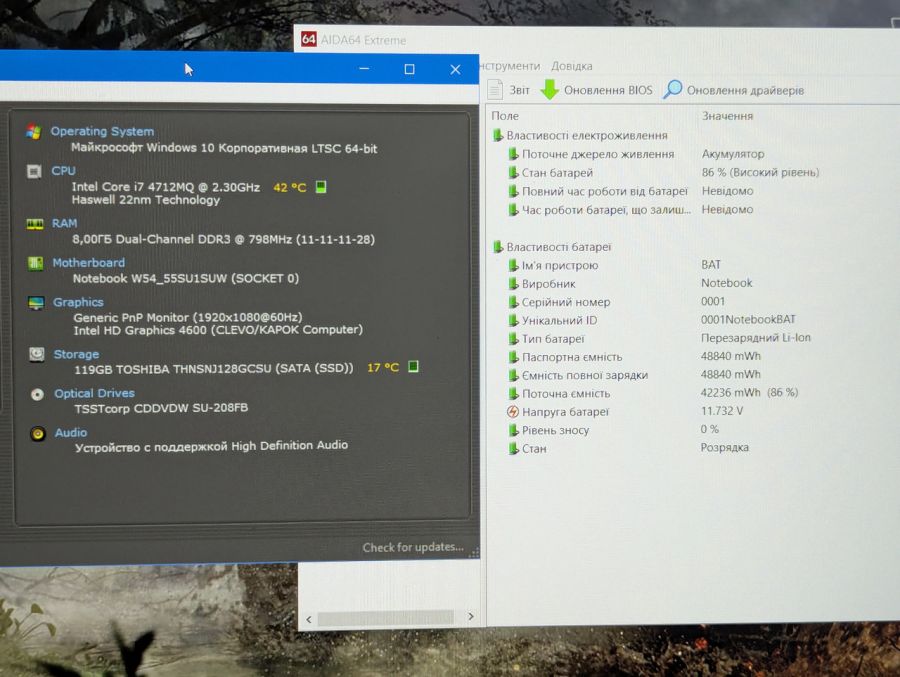900x677 pixels.
Task: Click icon beside Час роботи батареї, що залиш...
Action: click(x=513, y=210)
